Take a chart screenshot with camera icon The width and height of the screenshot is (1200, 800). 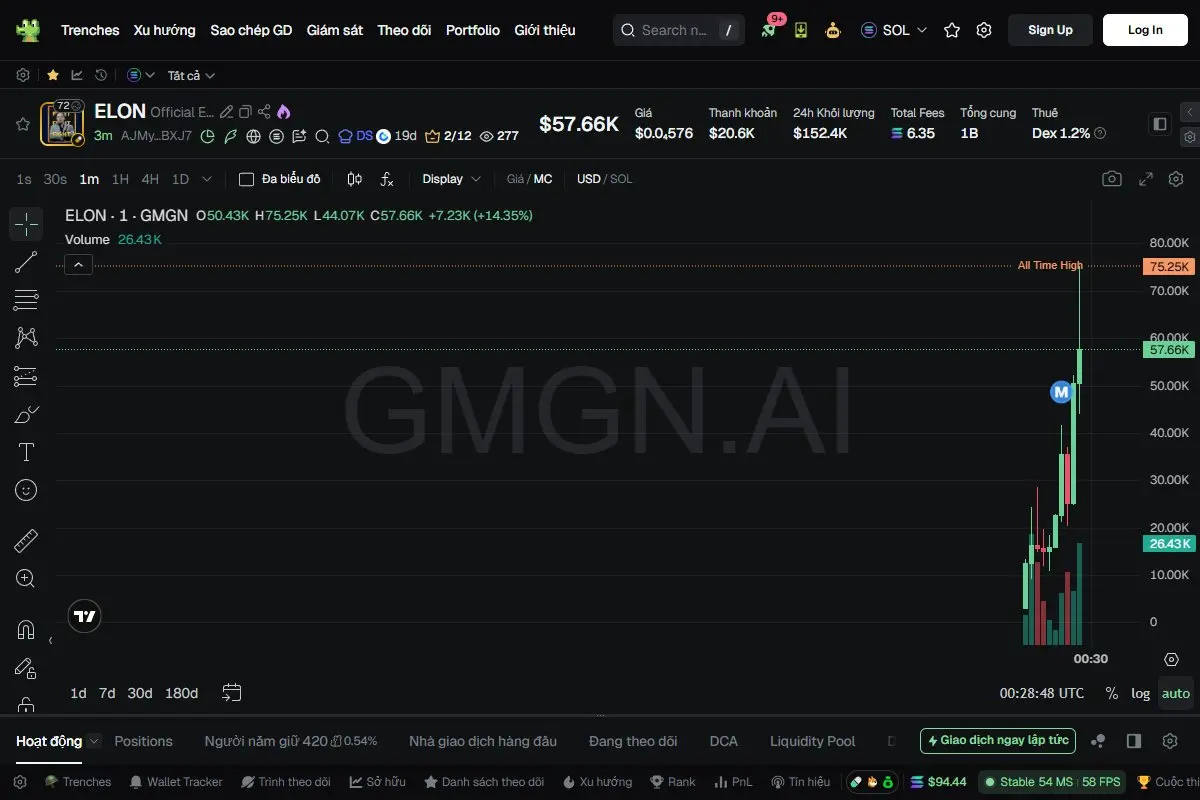[1112, 179]
